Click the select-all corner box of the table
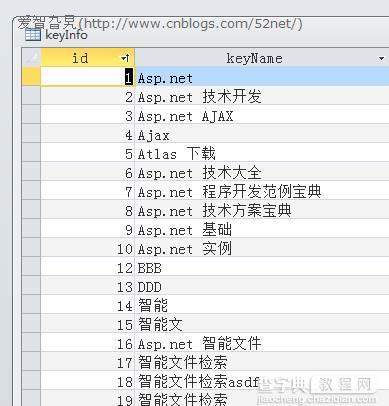Screen dimensions: 389x406 (x=31, y=58)
